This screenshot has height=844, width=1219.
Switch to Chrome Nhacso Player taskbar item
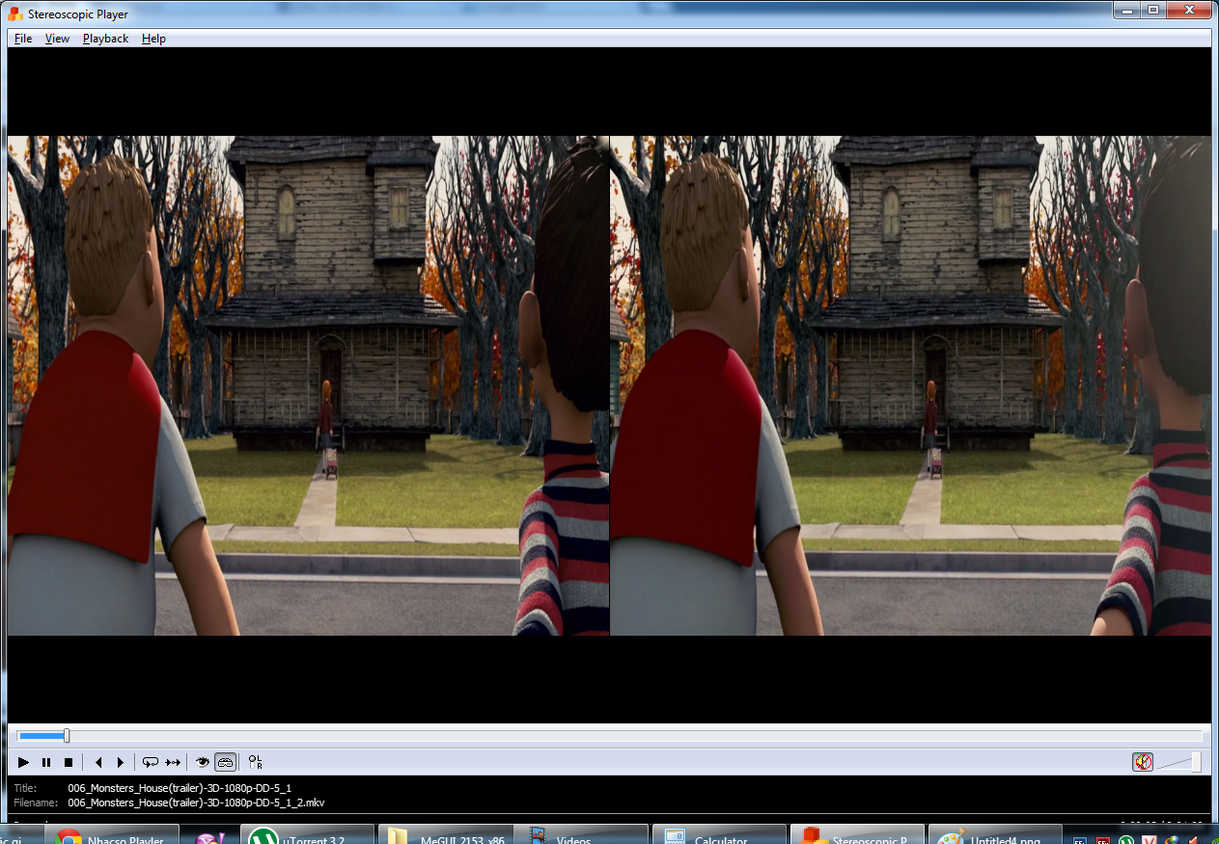[x=112, y=835]
